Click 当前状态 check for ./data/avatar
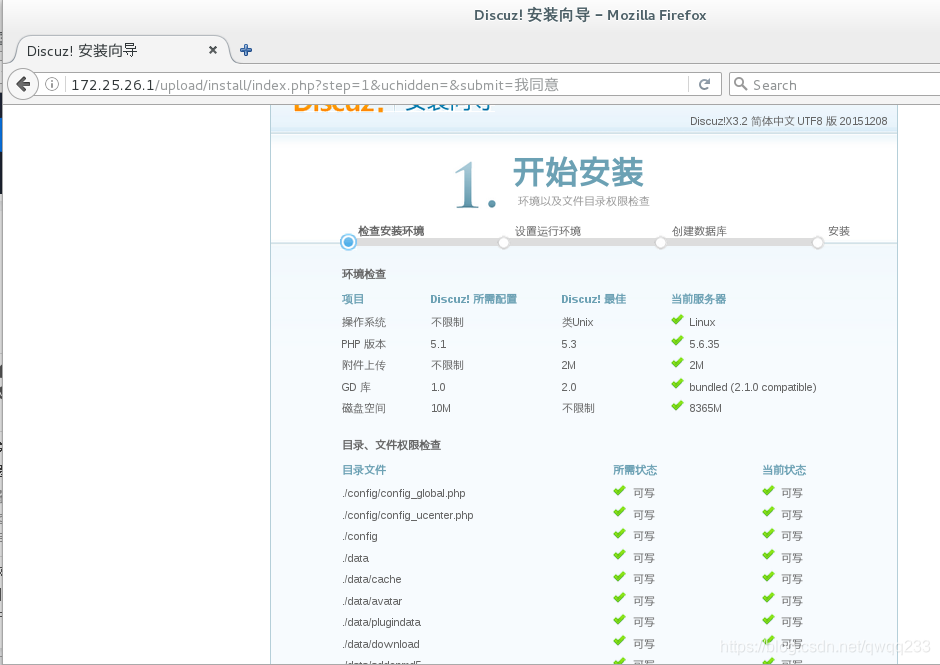The width and height of the screenshot is (940, 665). click(769, 598)
